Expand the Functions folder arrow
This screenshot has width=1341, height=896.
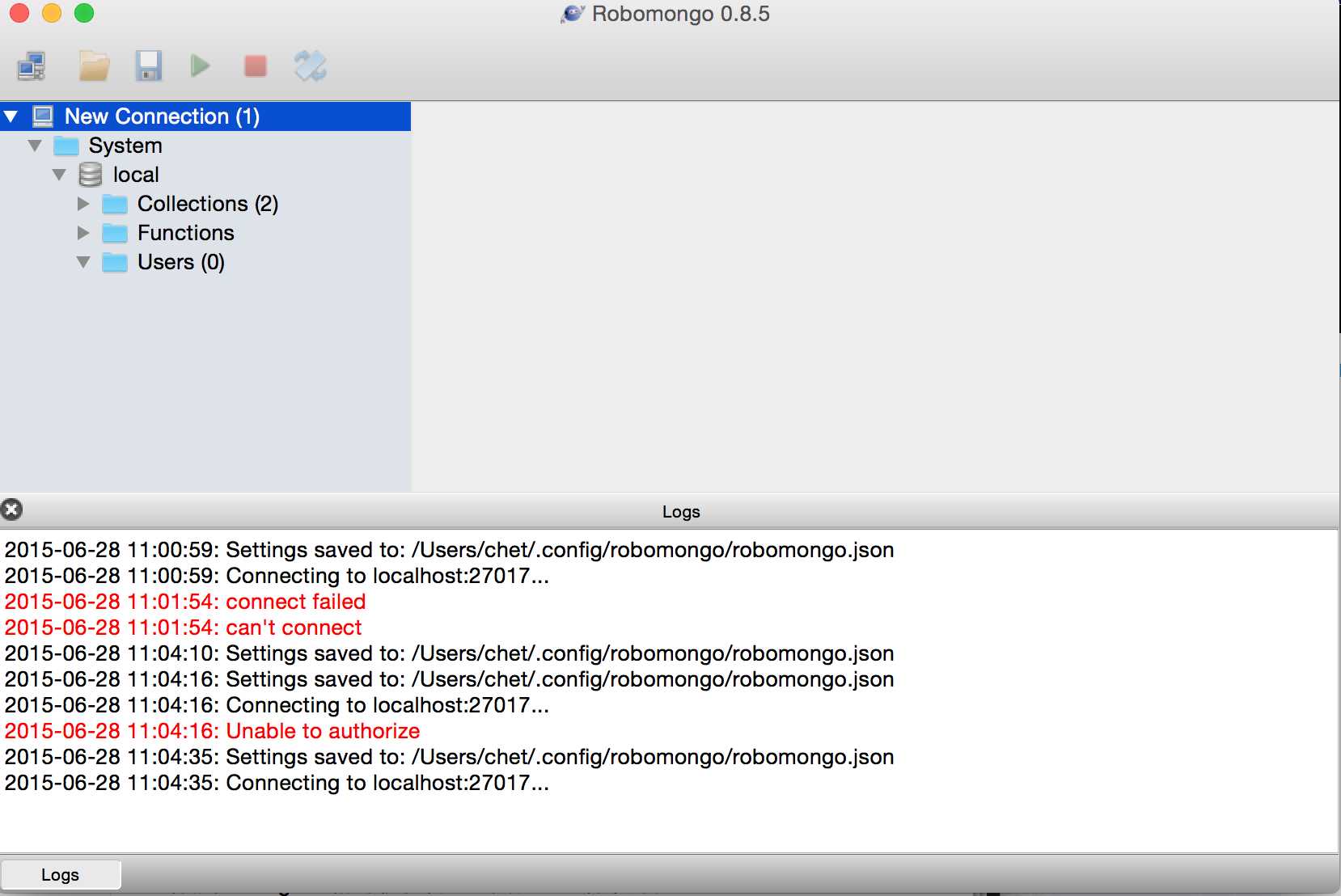coord(83,233)
